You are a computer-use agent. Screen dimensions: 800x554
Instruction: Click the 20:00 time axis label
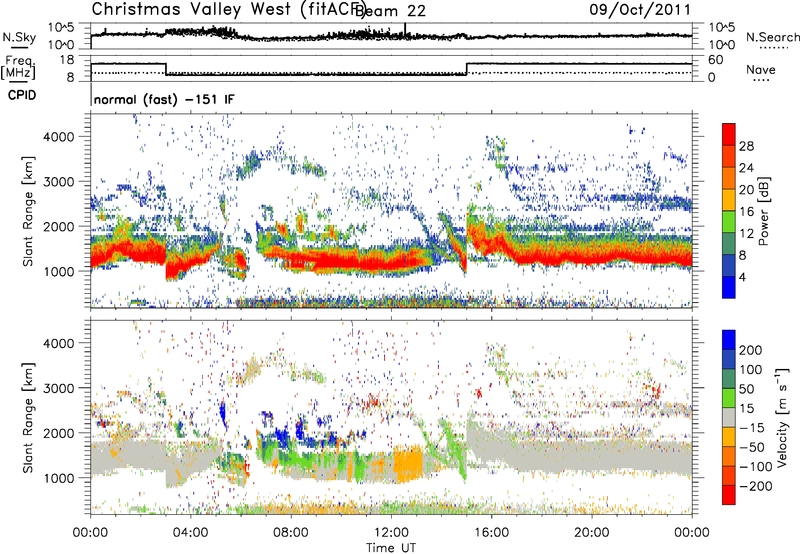coord(591,533)
